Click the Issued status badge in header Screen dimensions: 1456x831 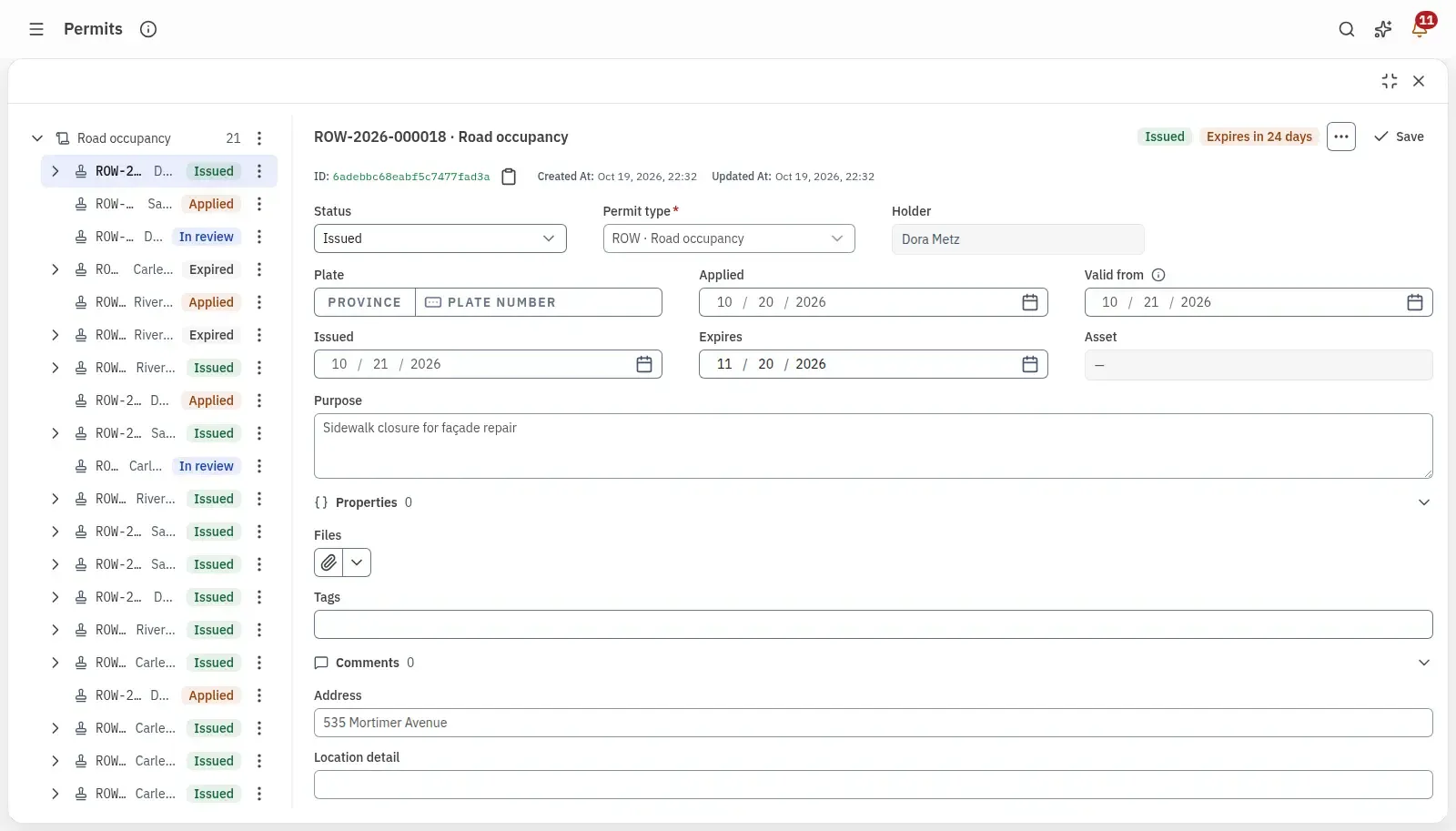point(1165,137)
